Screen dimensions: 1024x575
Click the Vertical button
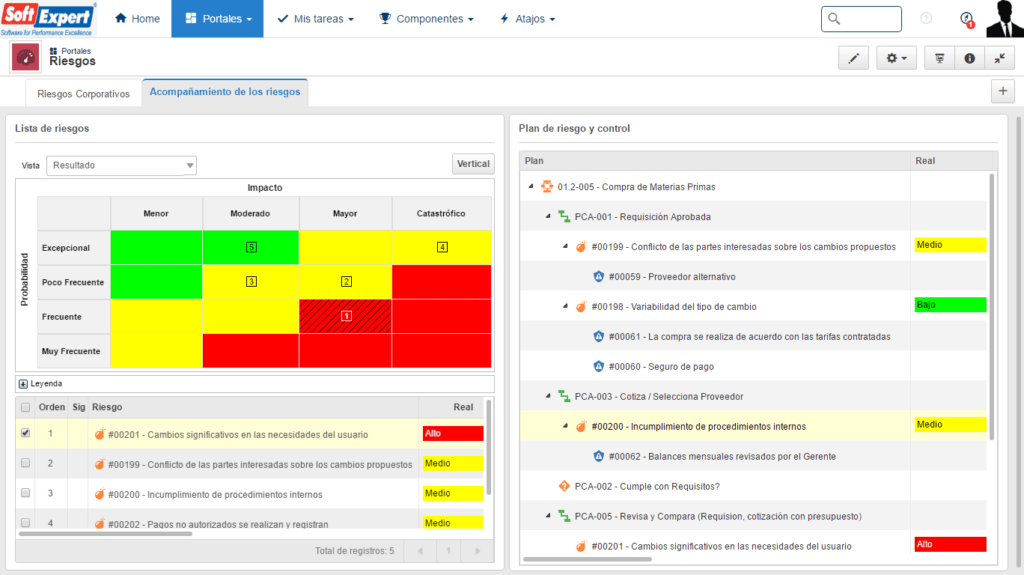tap(473, 164)
